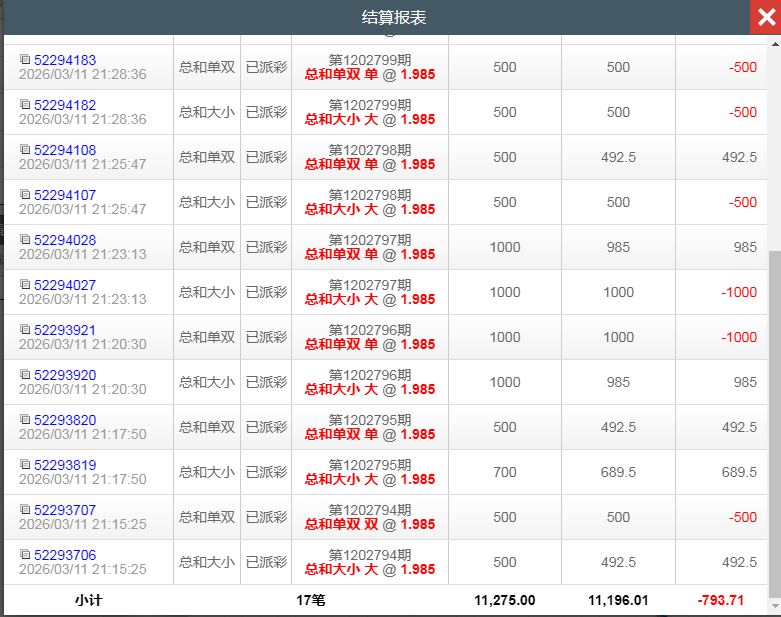
Task: Click bet amount 700 in order 52293819 row
Action: (505, 472)
